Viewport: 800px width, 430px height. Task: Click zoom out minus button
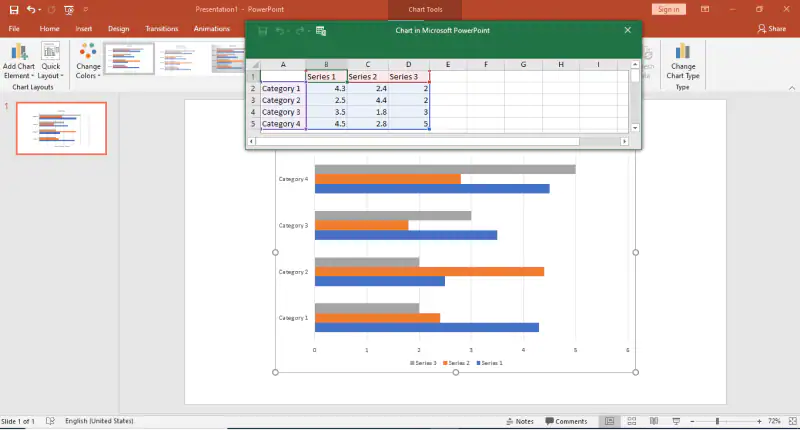[x=692, y=421]
